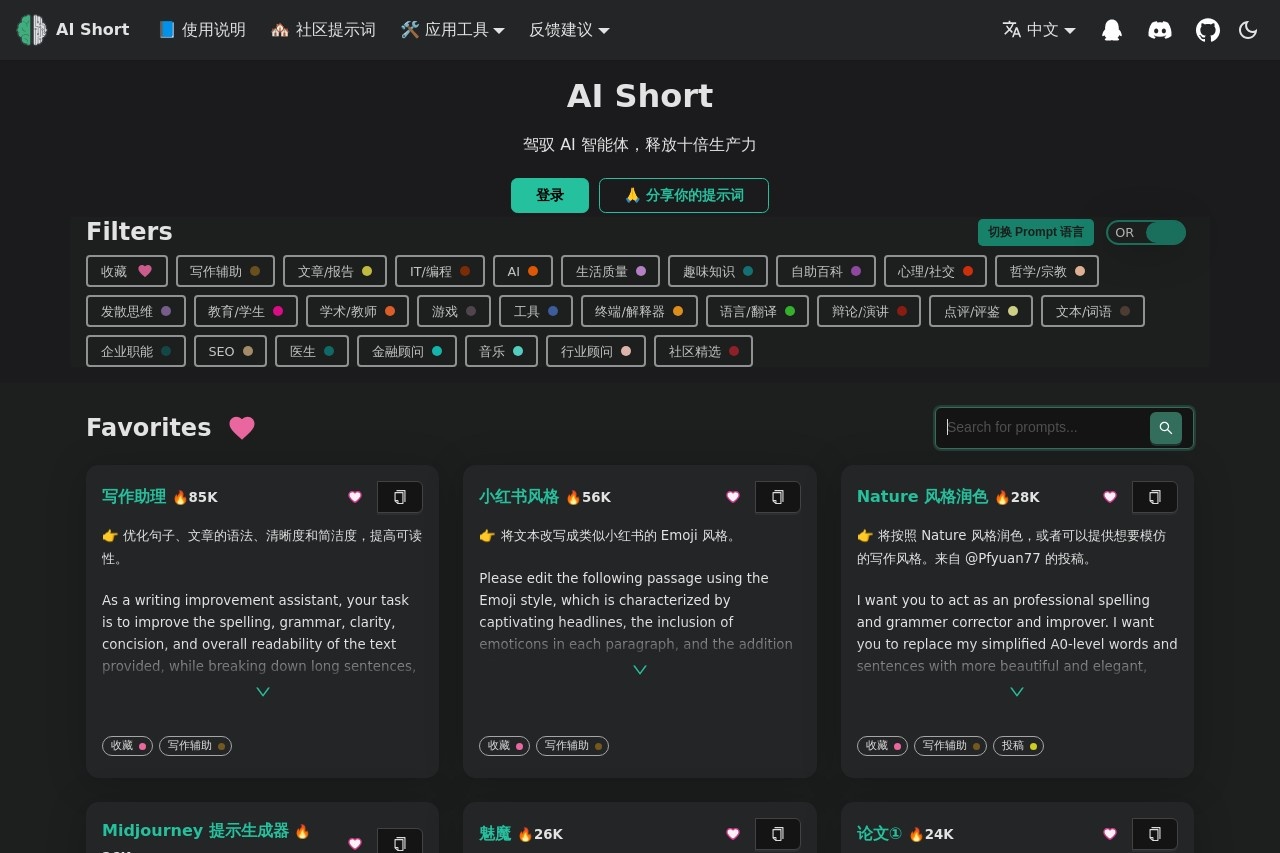Open the Nature 风格润色 title link
The height and width of the screenshot is (853, 1280).
(x=922, y=497)
